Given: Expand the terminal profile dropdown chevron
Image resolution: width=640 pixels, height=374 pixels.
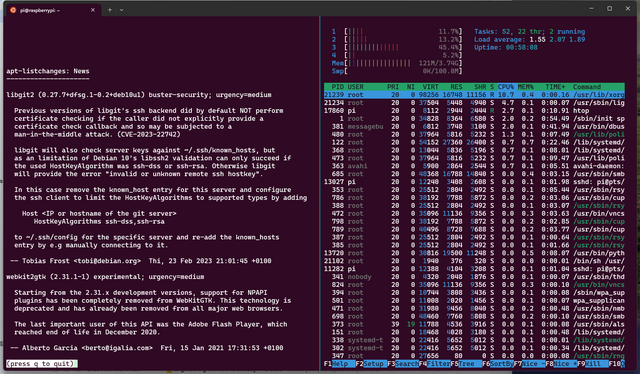Looking at the screenshot, I should 121,10.
